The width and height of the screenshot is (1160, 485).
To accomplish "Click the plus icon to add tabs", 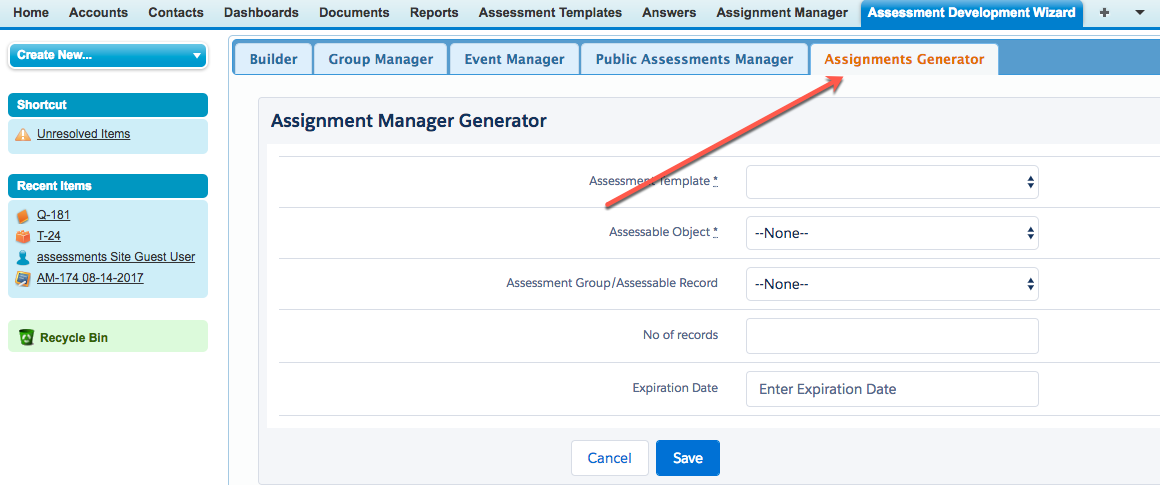I will (x=1104, y=13).
